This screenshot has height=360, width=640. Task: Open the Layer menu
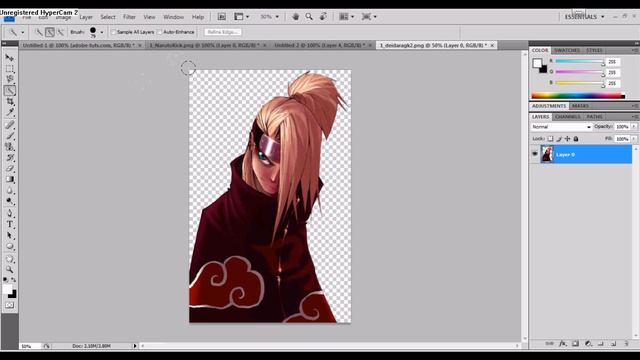[x=86, y=17]
